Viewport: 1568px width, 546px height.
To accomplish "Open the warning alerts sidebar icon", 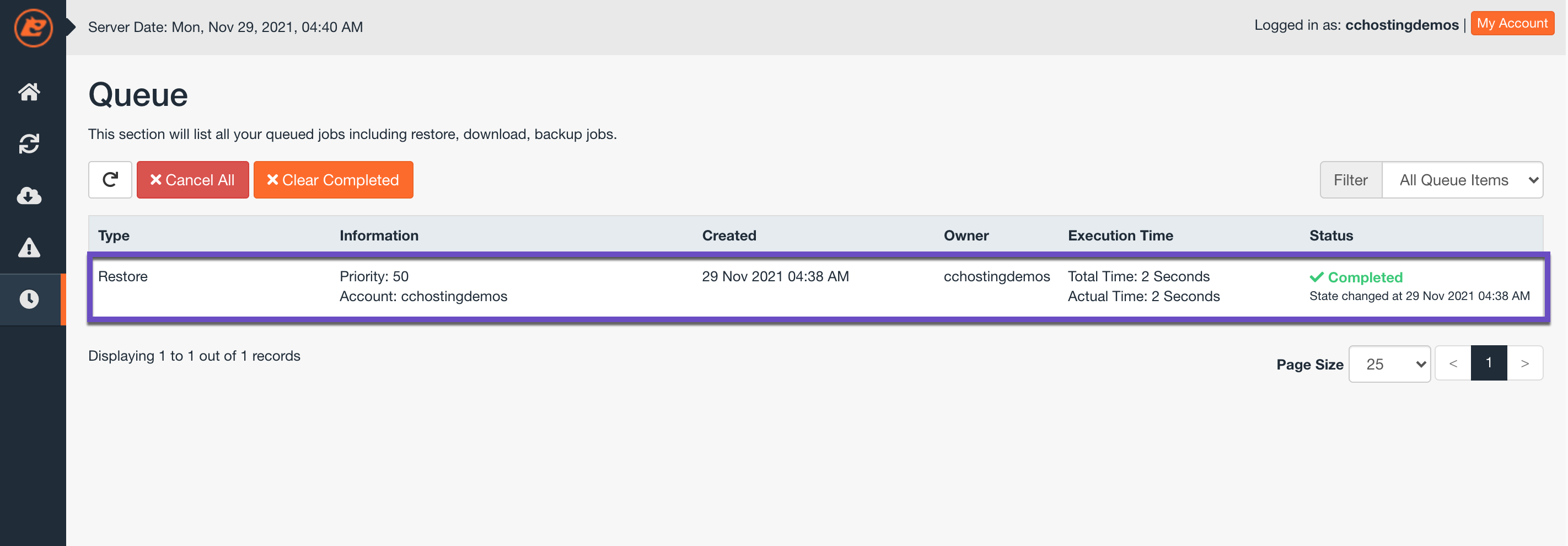I will (x=29, y=248).
